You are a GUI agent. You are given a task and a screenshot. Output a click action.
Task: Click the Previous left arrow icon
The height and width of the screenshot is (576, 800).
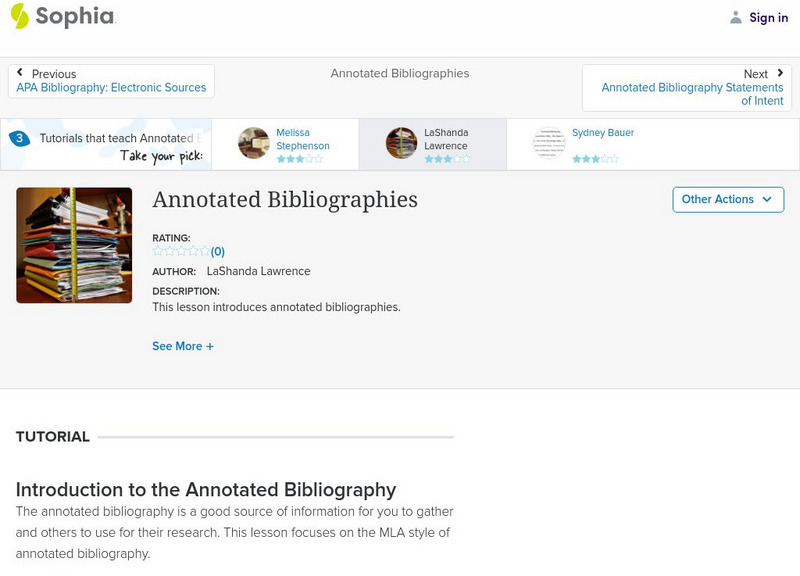[21, 73]
